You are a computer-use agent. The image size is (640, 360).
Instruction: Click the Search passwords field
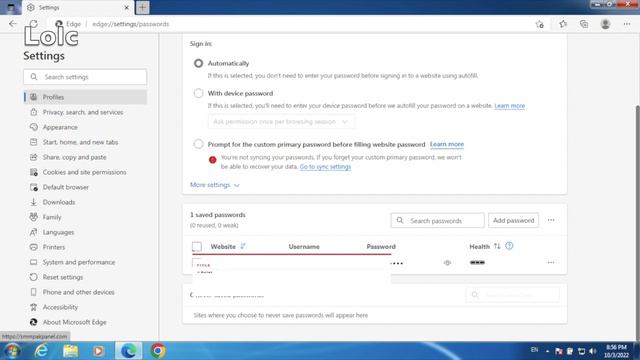(438, 220)
